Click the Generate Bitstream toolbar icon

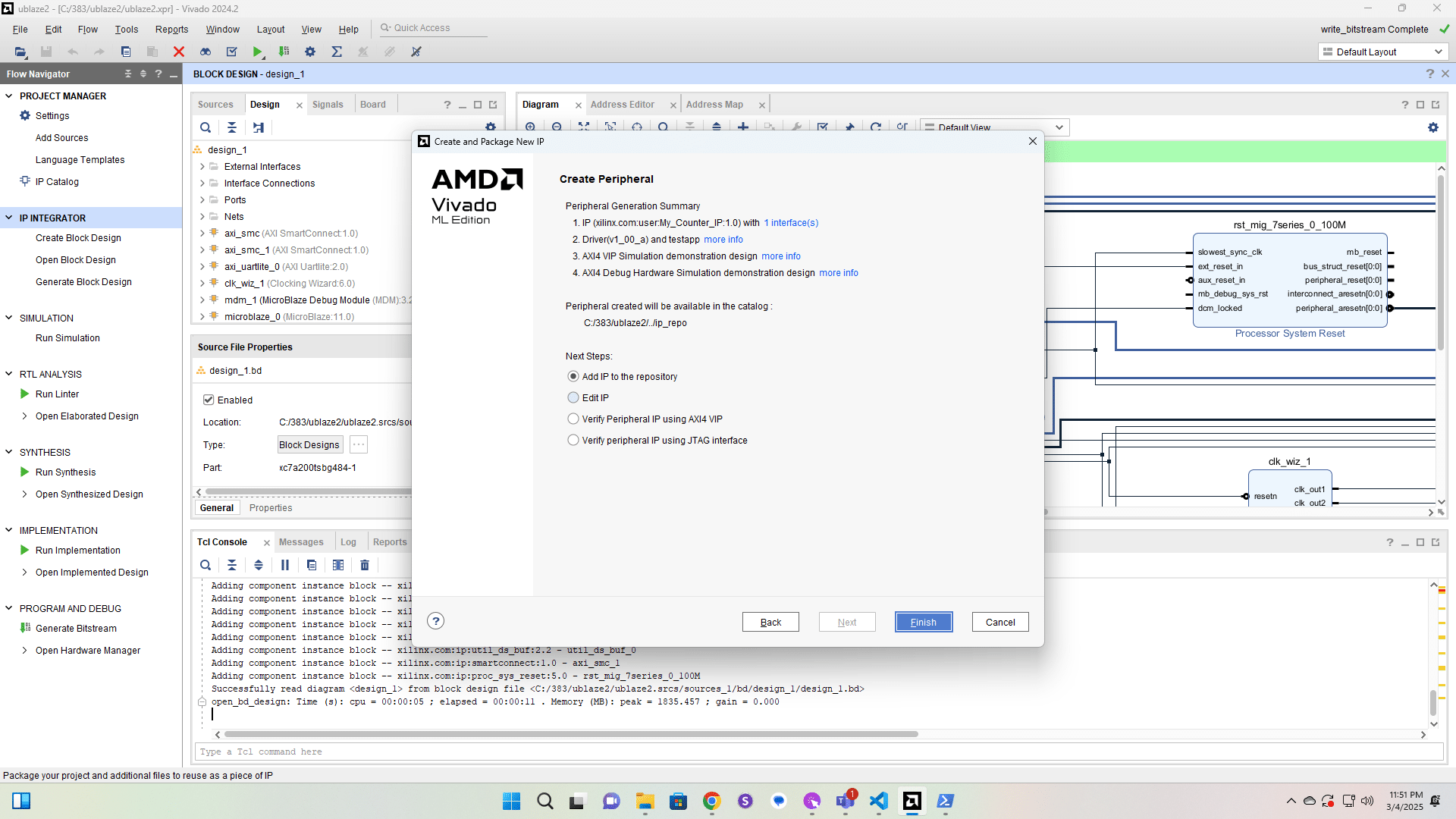point(284,52)
